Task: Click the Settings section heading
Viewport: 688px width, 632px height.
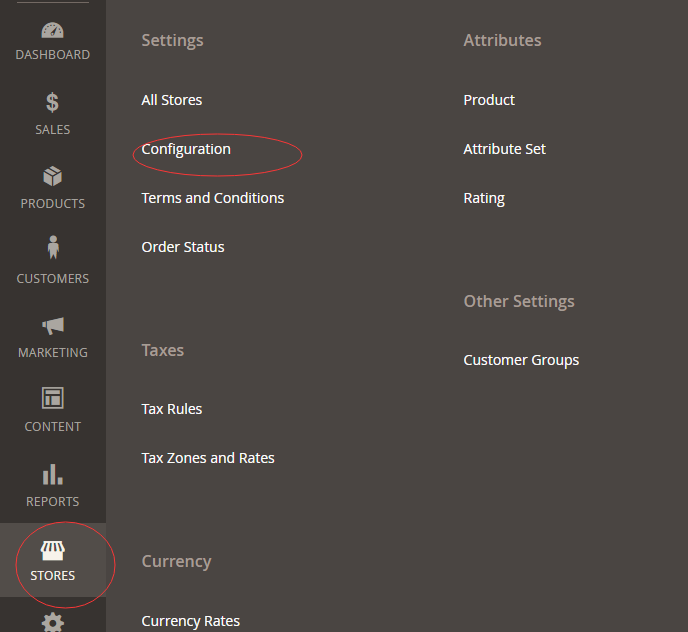Action: tap(172, 41)
